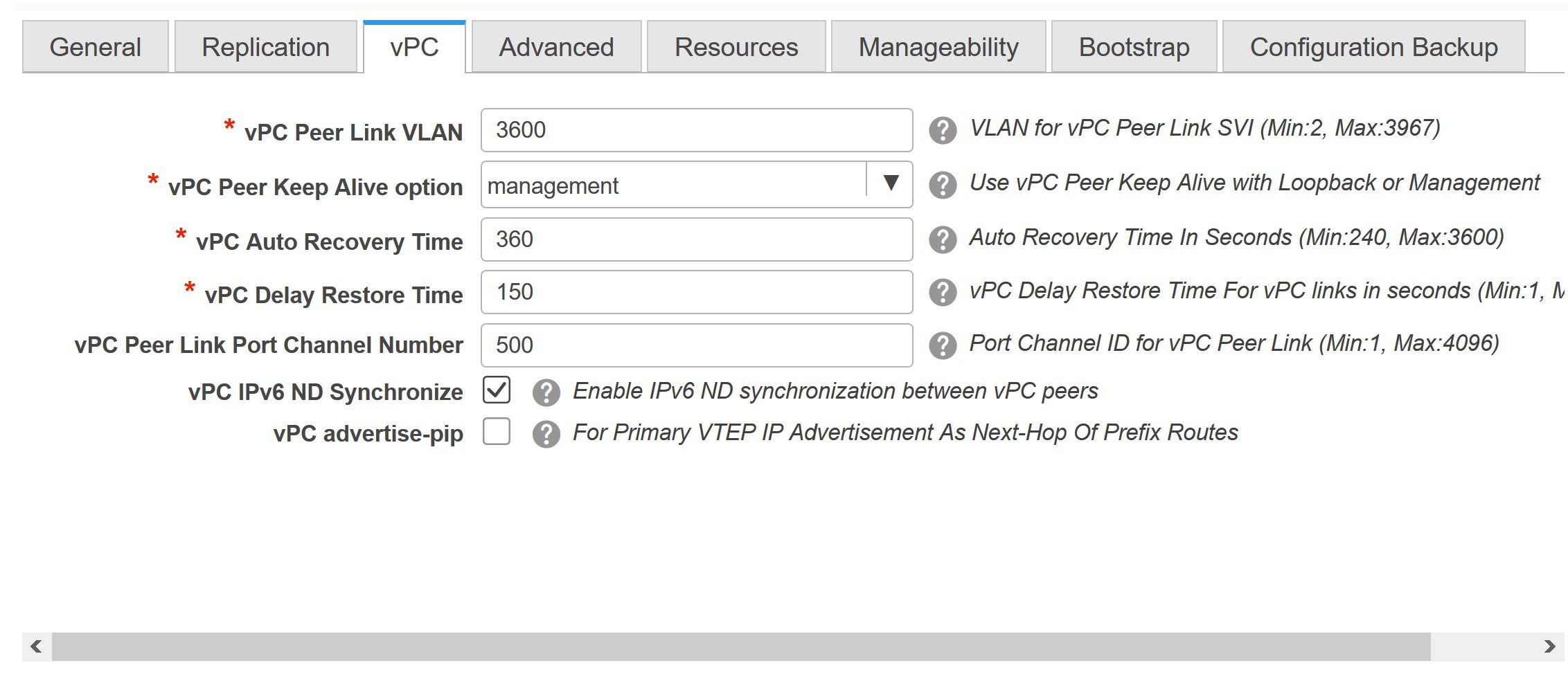Enable the vPC advertise-pip checkbox

pyautogui.click(x=497, y=431)
